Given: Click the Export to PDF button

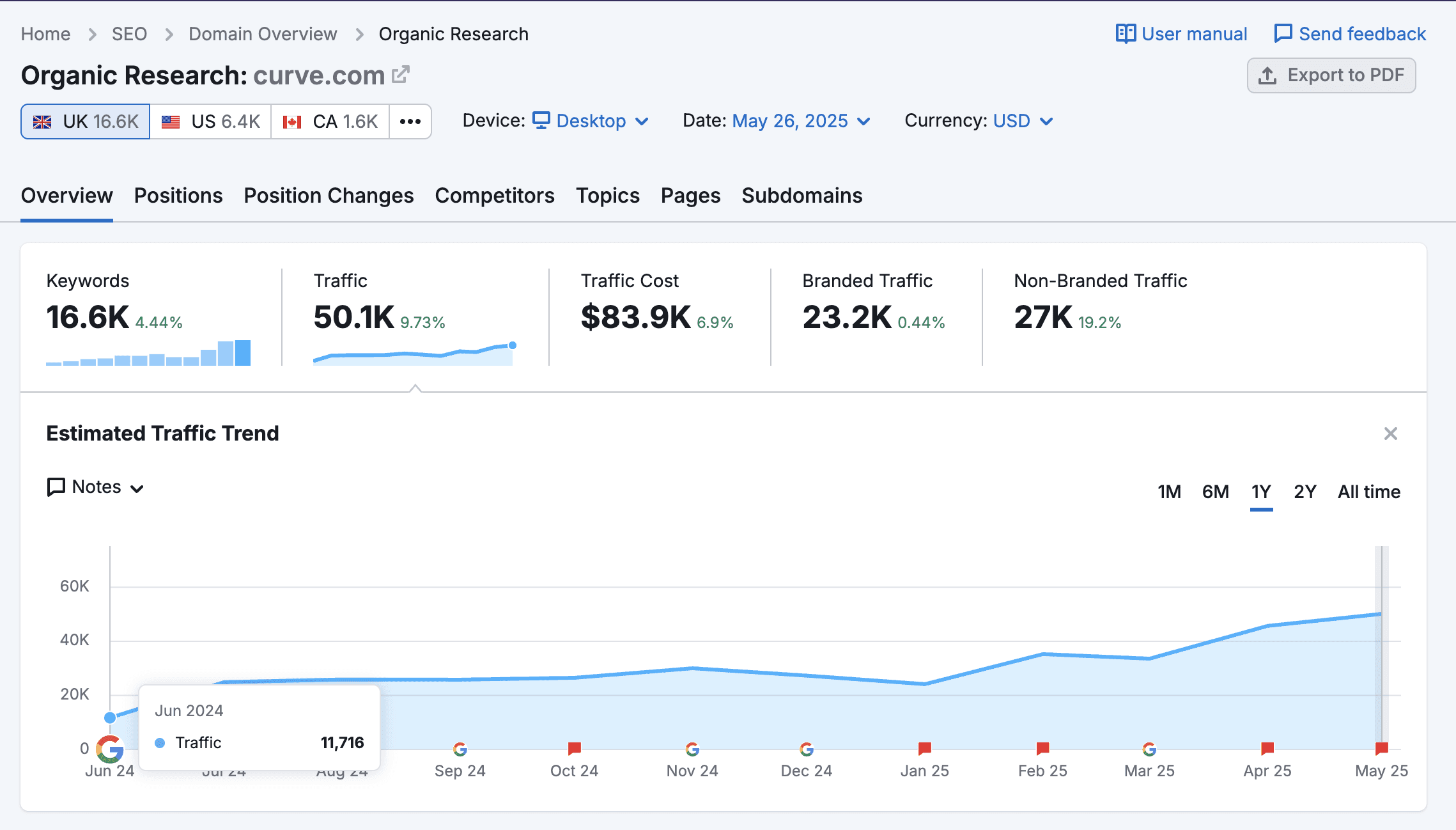Looking at the screenshot, I should tap(1331, 75).
